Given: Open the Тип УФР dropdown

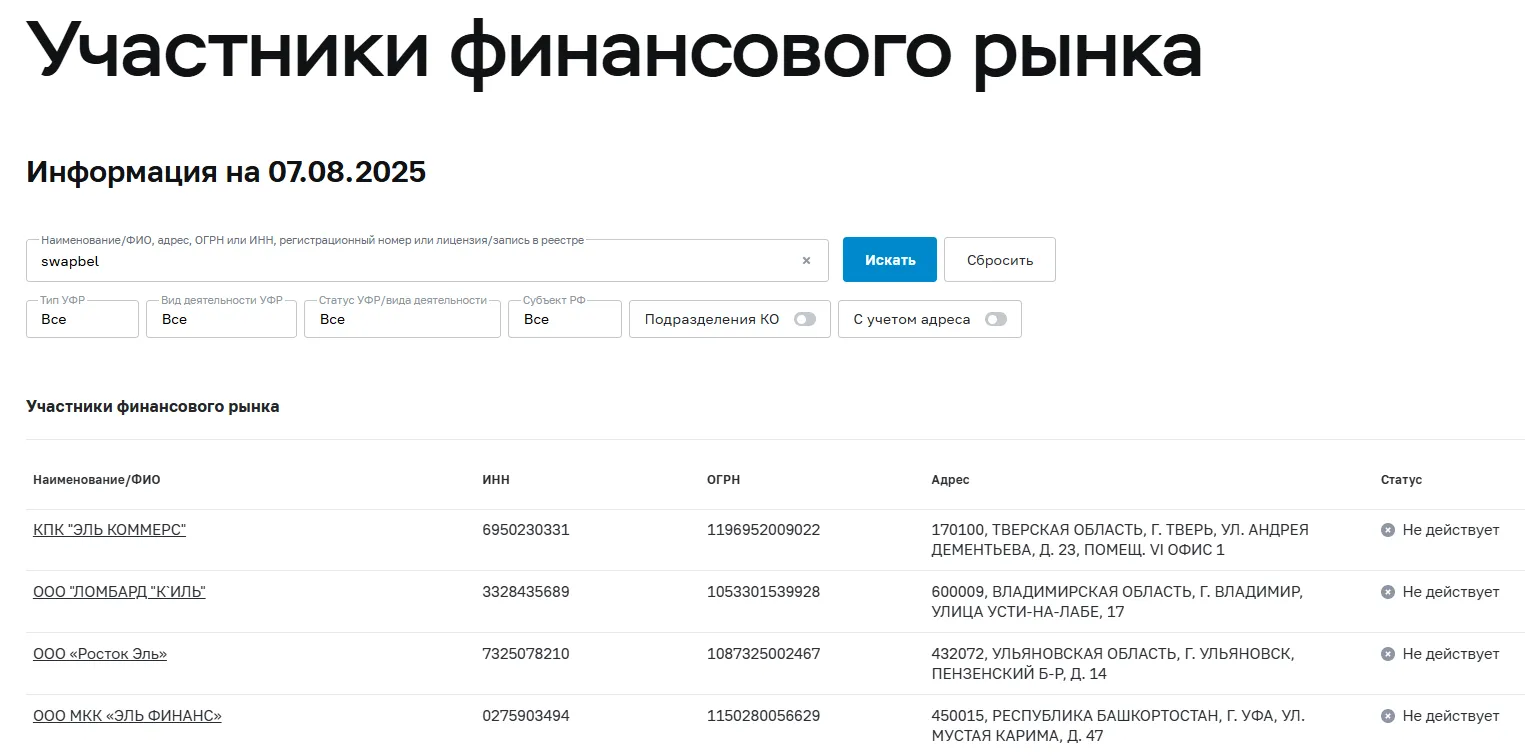Looking at the screenshot, I should (82, 319).
